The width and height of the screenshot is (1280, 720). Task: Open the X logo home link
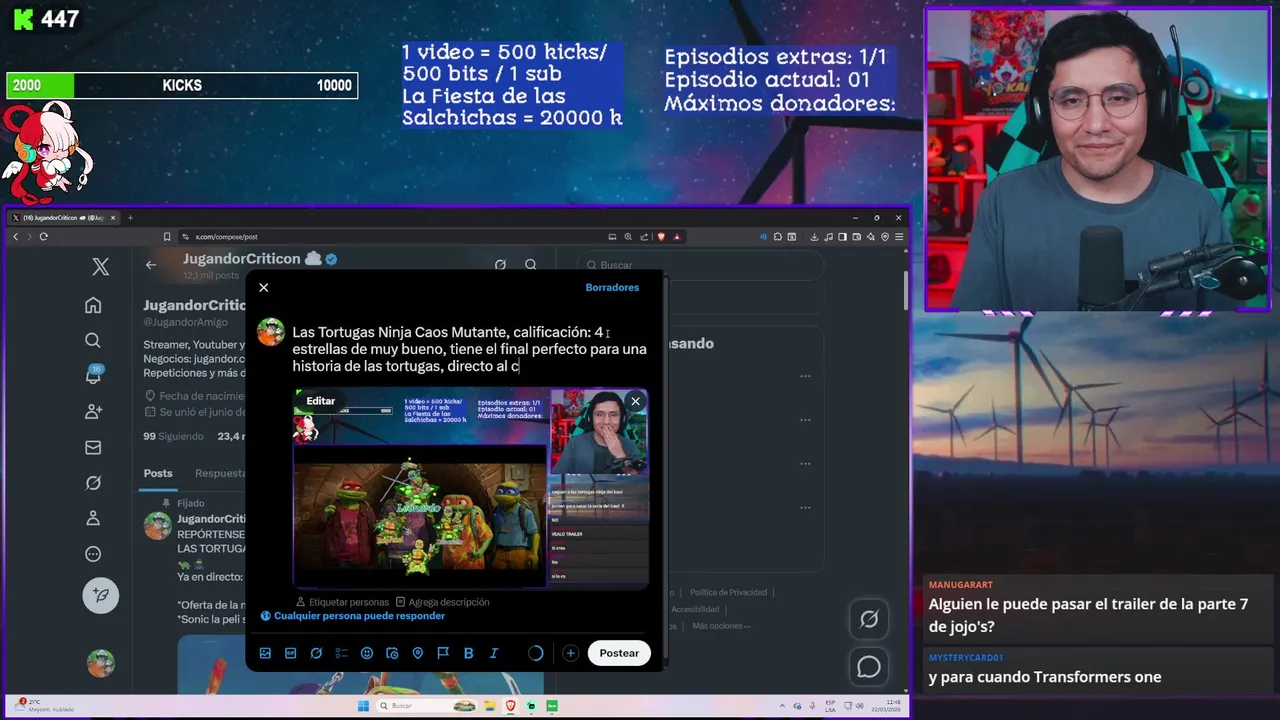[100, 267]
